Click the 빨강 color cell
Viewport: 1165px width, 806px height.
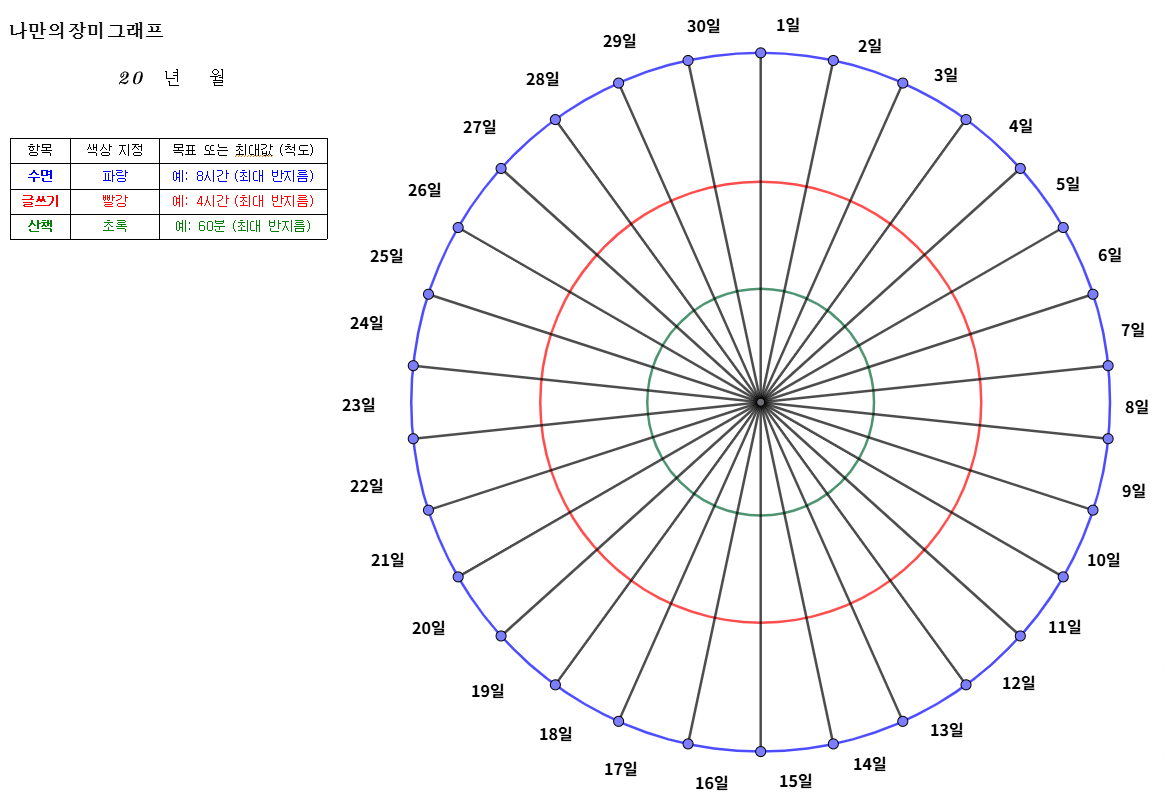click(x=114, y=201)
